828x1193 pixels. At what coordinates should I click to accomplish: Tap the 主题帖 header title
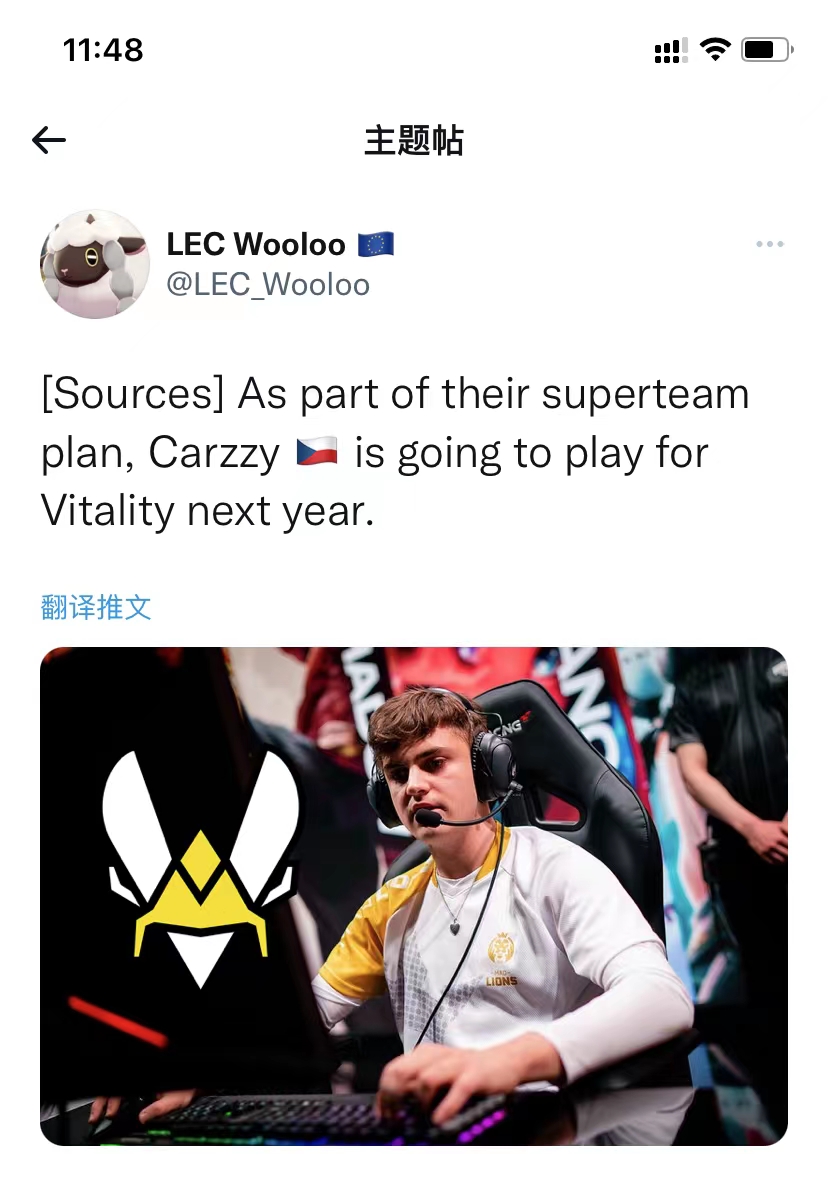point(413,141)
